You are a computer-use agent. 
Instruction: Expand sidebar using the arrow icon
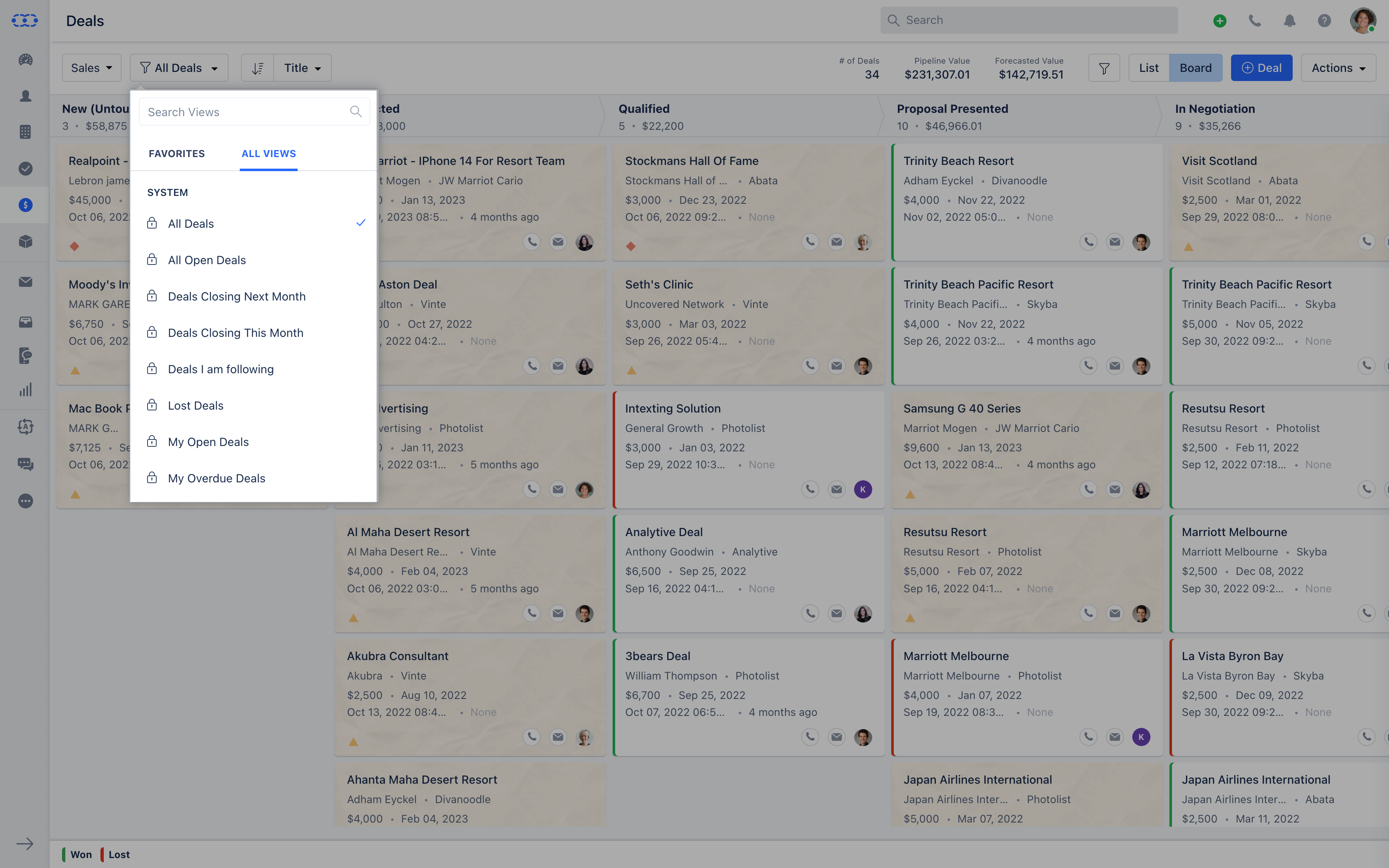(25, 843)
